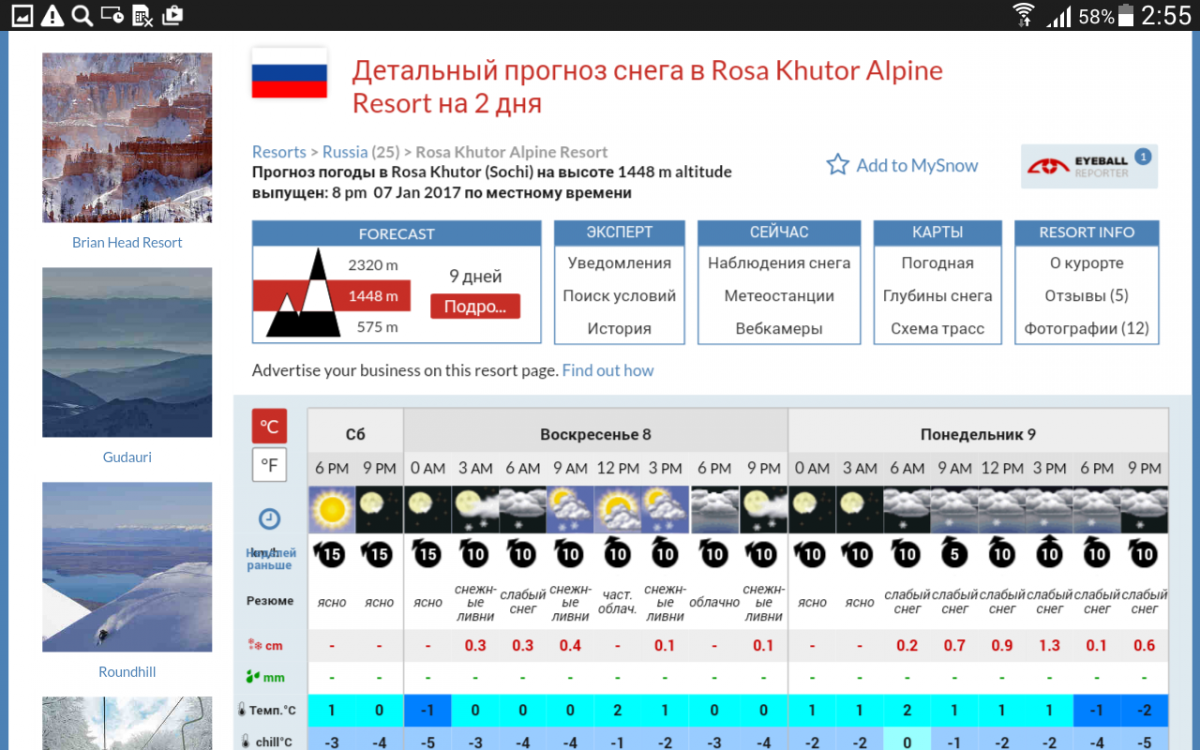
Task: Select the СЕЙЧАС tab header
Action: pyautogui.click(x=779, y=232)
